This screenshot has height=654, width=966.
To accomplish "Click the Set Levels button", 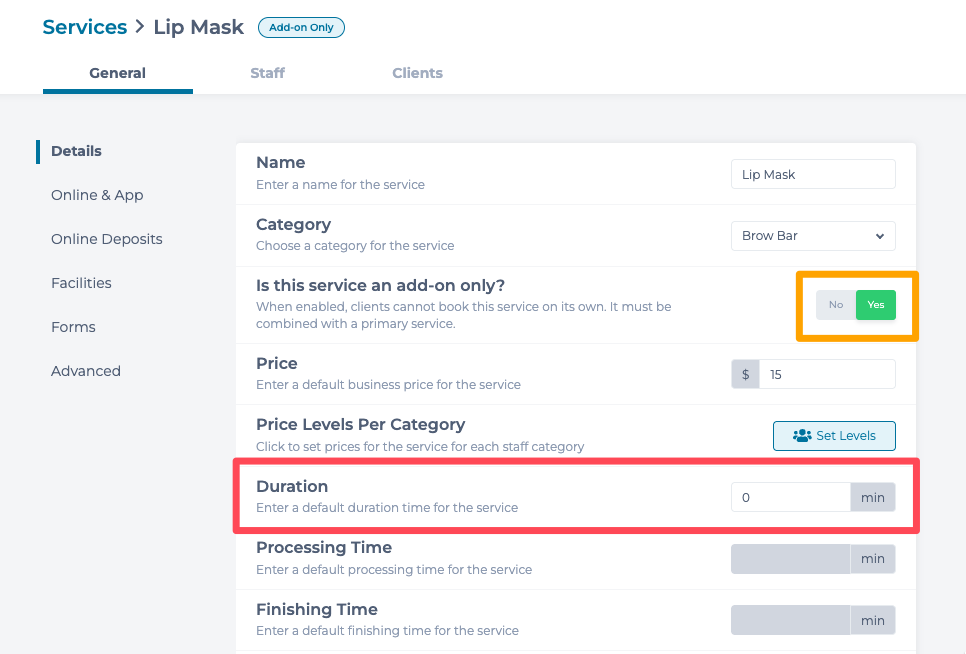I will tap(834, 436).
